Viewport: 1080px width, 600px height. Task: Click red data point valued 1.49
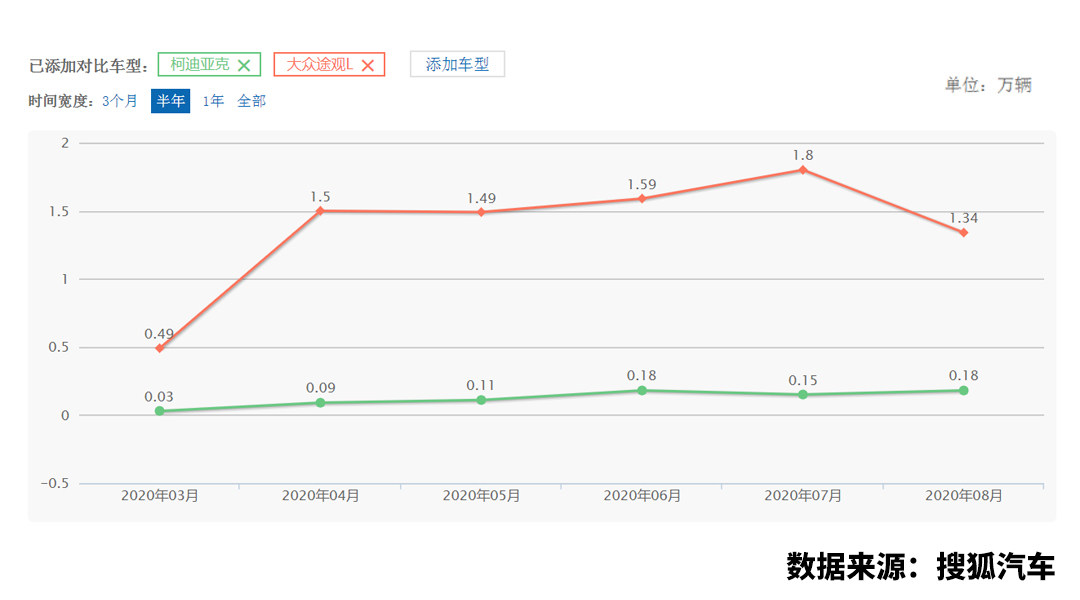(x=481, y=212)
